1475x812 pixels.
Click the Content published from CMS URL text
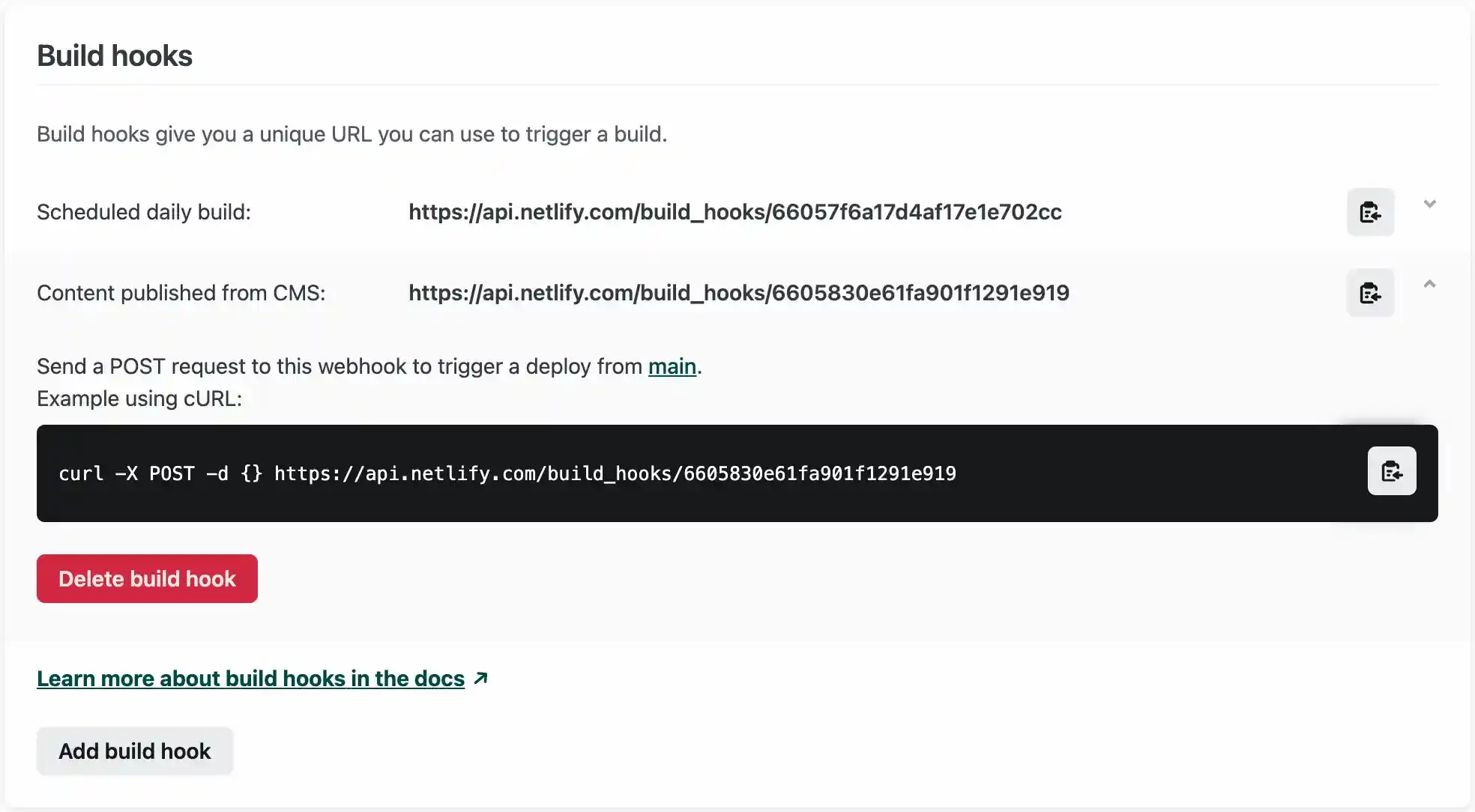pos(738,293)
